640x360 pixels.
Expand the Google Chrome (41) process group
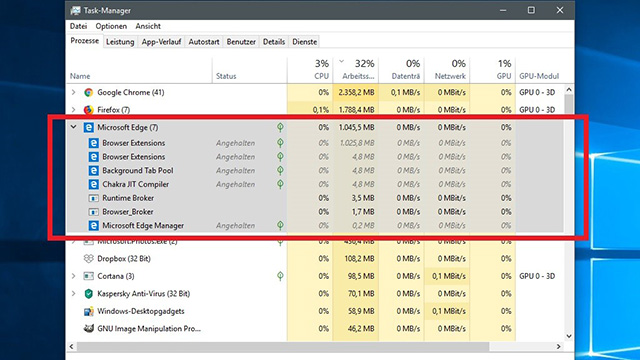[x=73, y=93]
